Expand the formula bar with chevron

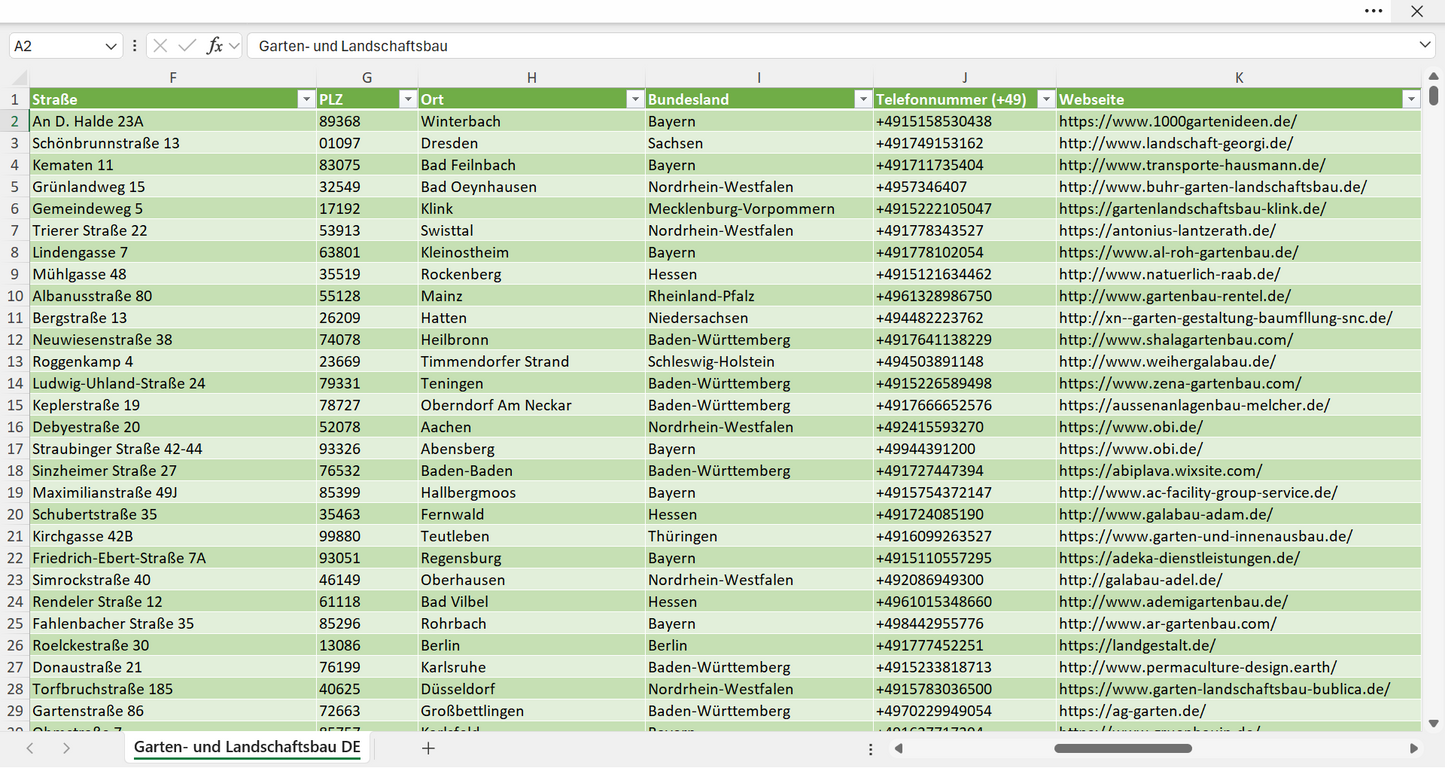tap(1425, 46)
